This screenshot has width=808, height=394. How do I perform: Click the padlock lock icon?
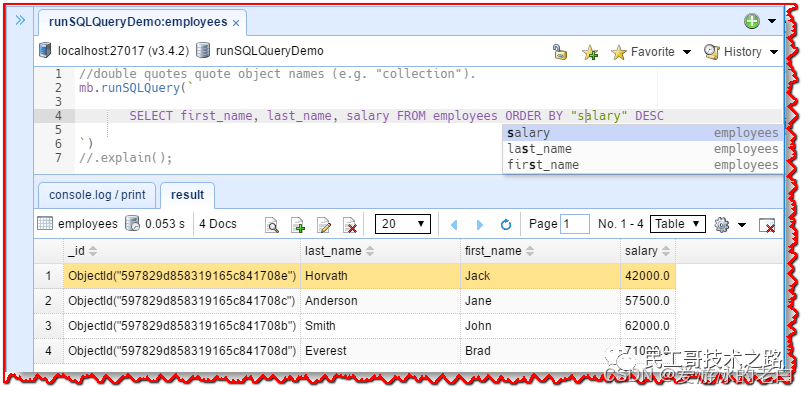pyautogui.click(x=560, y=52)
